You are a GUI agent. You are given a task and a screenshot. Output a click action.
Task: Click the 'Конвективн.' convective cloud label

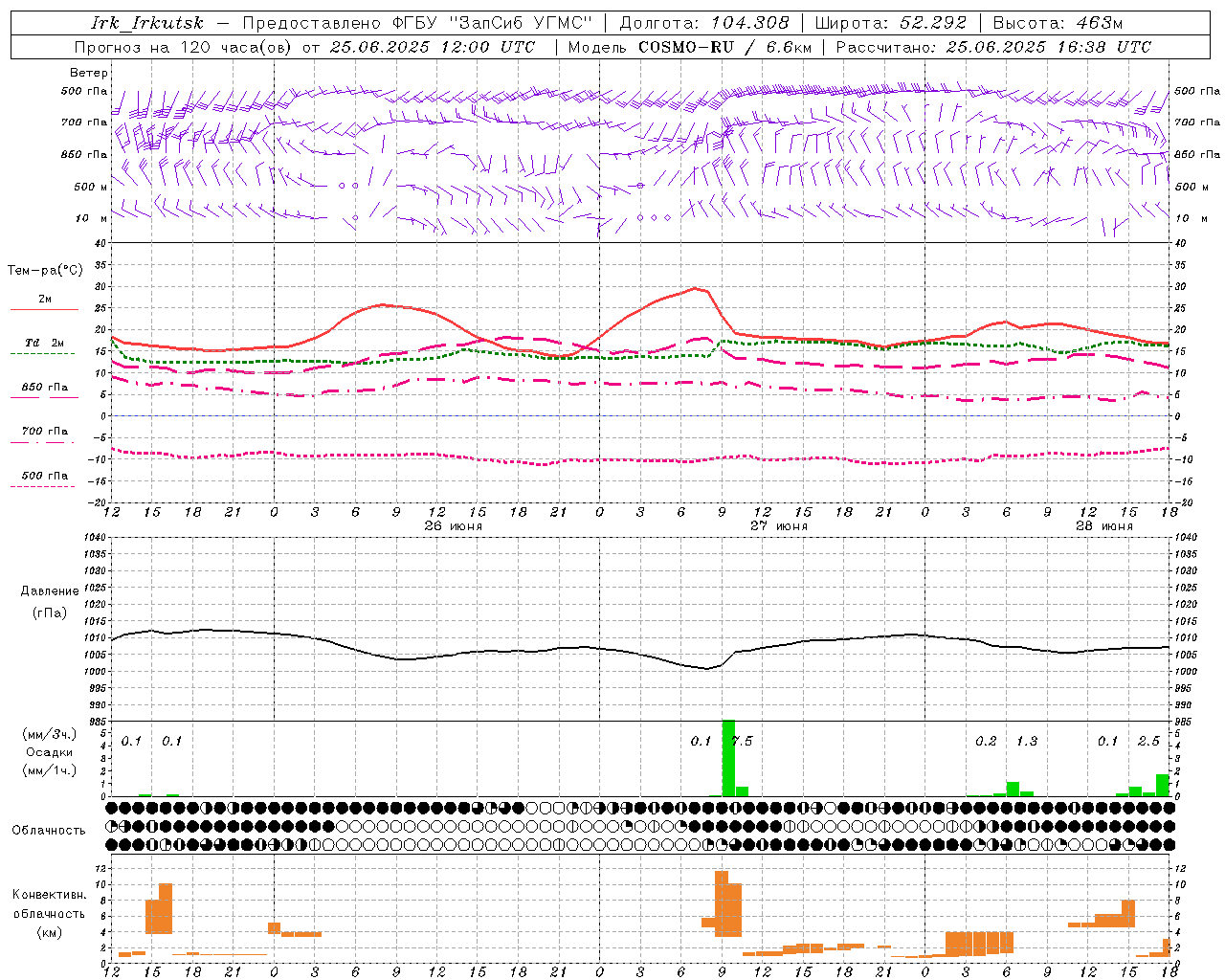click(49, 894)
